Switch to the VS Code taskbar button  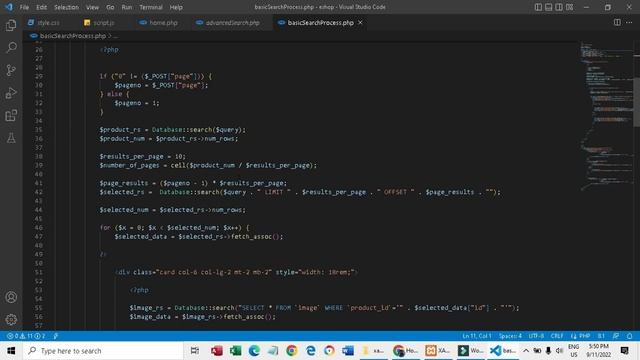(x=503, y=351)
